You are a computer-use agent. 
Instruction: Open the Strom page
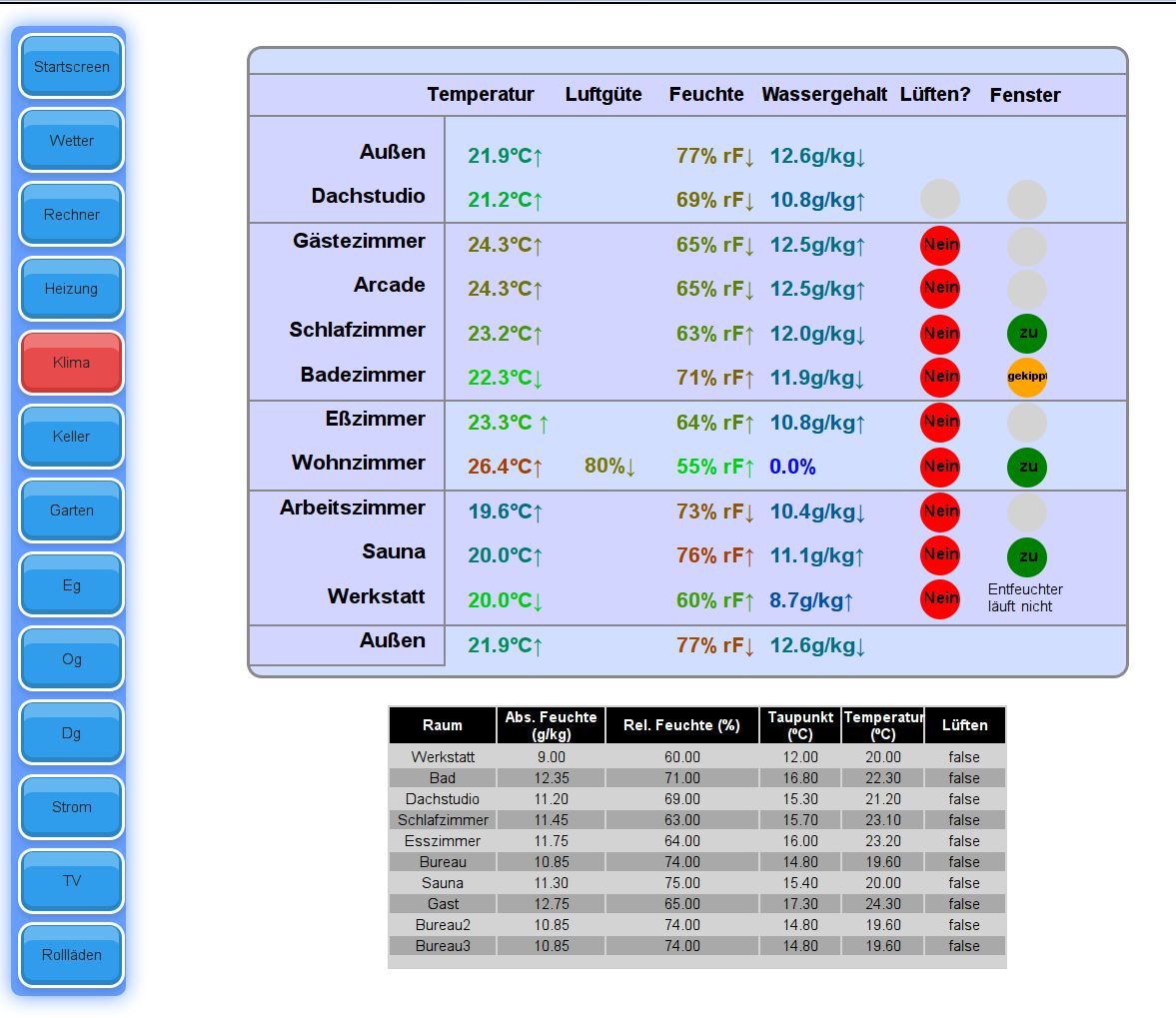pos(71,806)
